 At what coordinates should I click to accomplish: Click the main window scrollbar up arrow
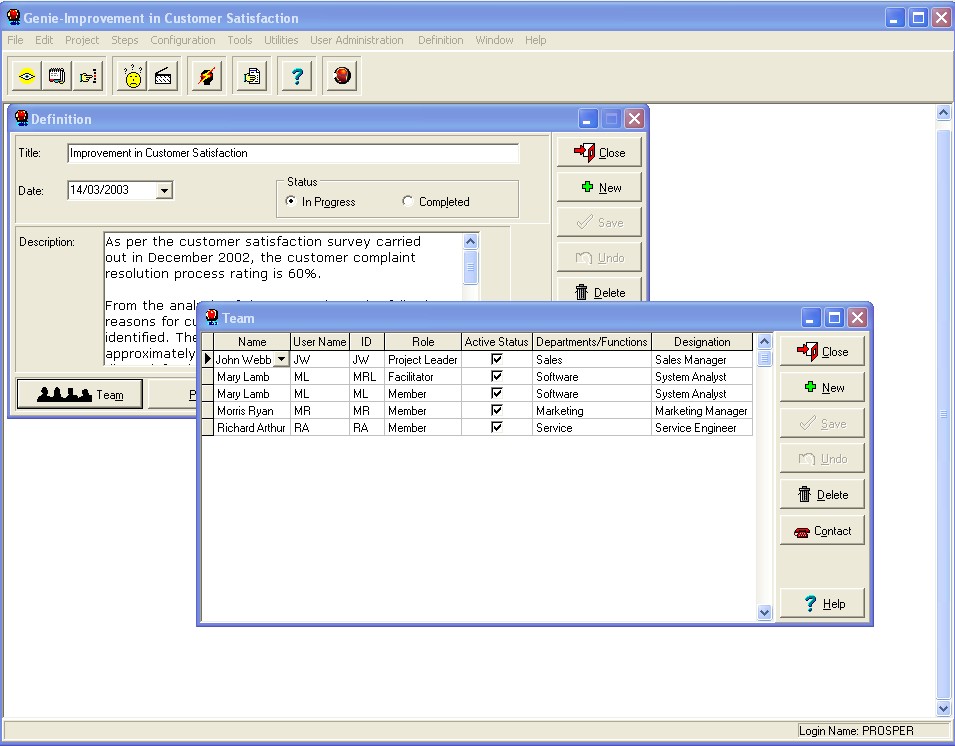click(x=943, y=113)
